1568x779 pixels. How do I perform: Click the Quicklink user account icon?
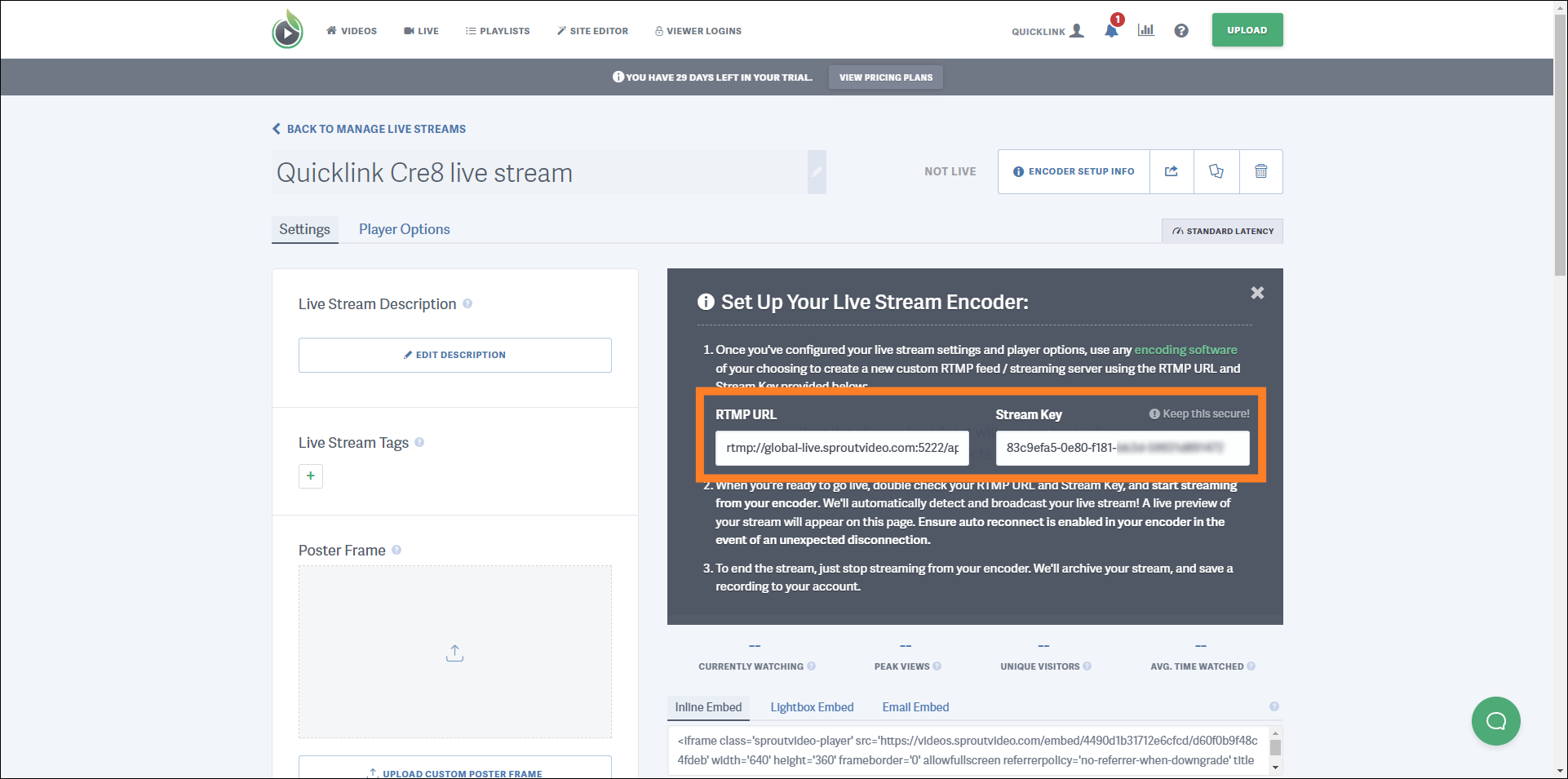(1077, 31)
